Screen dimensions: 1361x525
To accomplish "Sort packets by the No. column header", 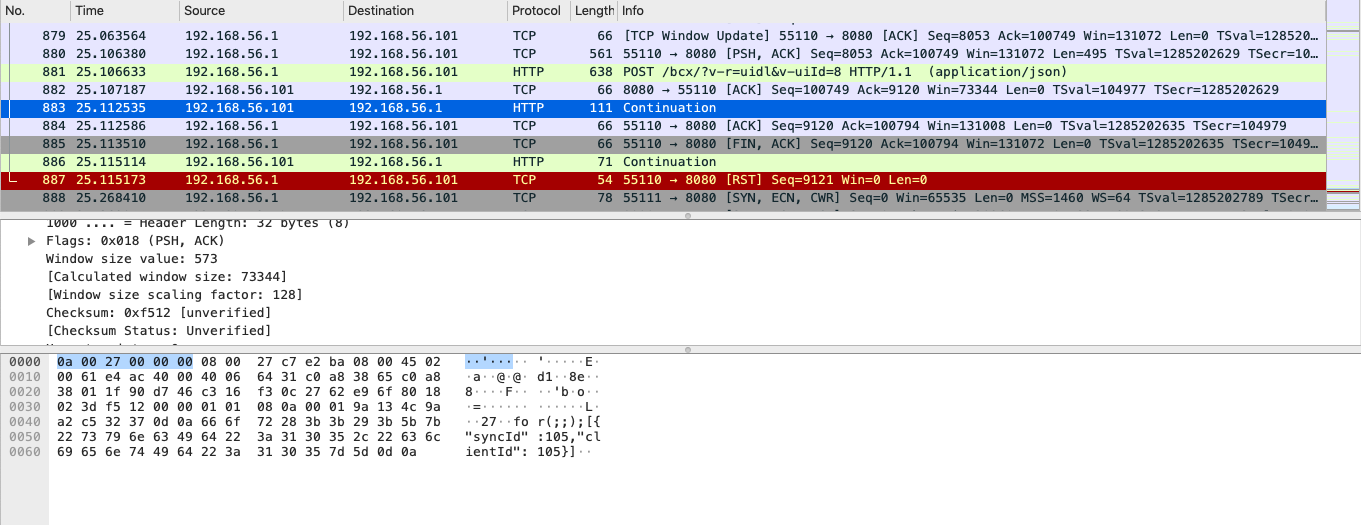I will (35, 11).
